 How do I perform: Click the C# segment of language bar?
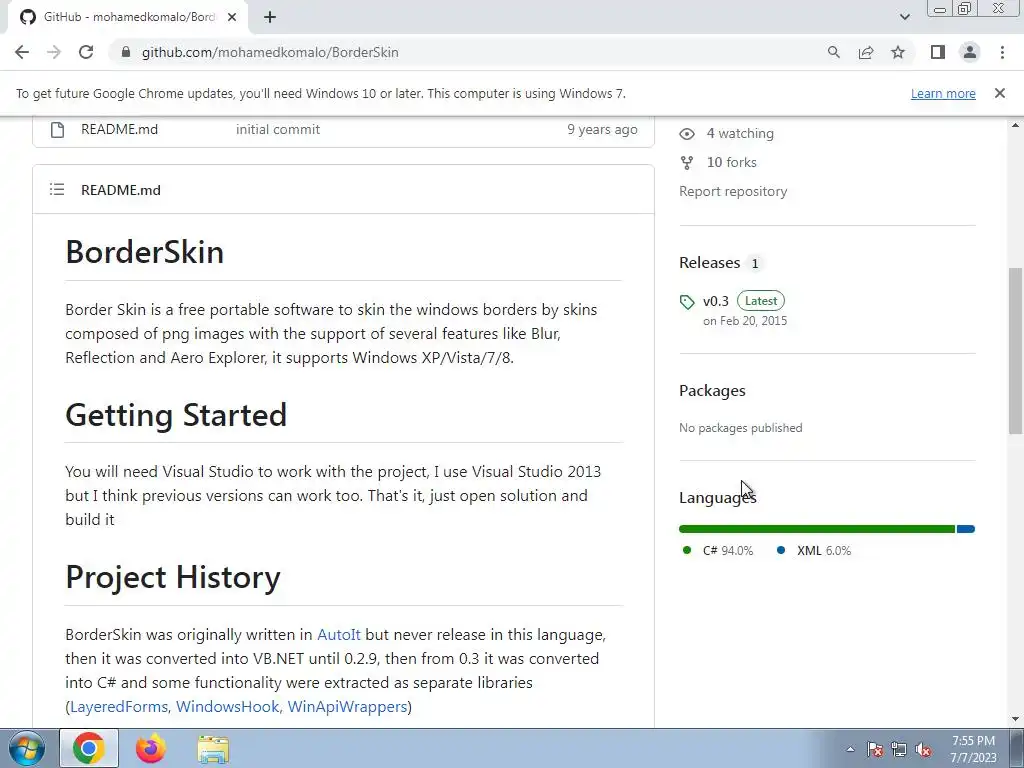(817, 529)
